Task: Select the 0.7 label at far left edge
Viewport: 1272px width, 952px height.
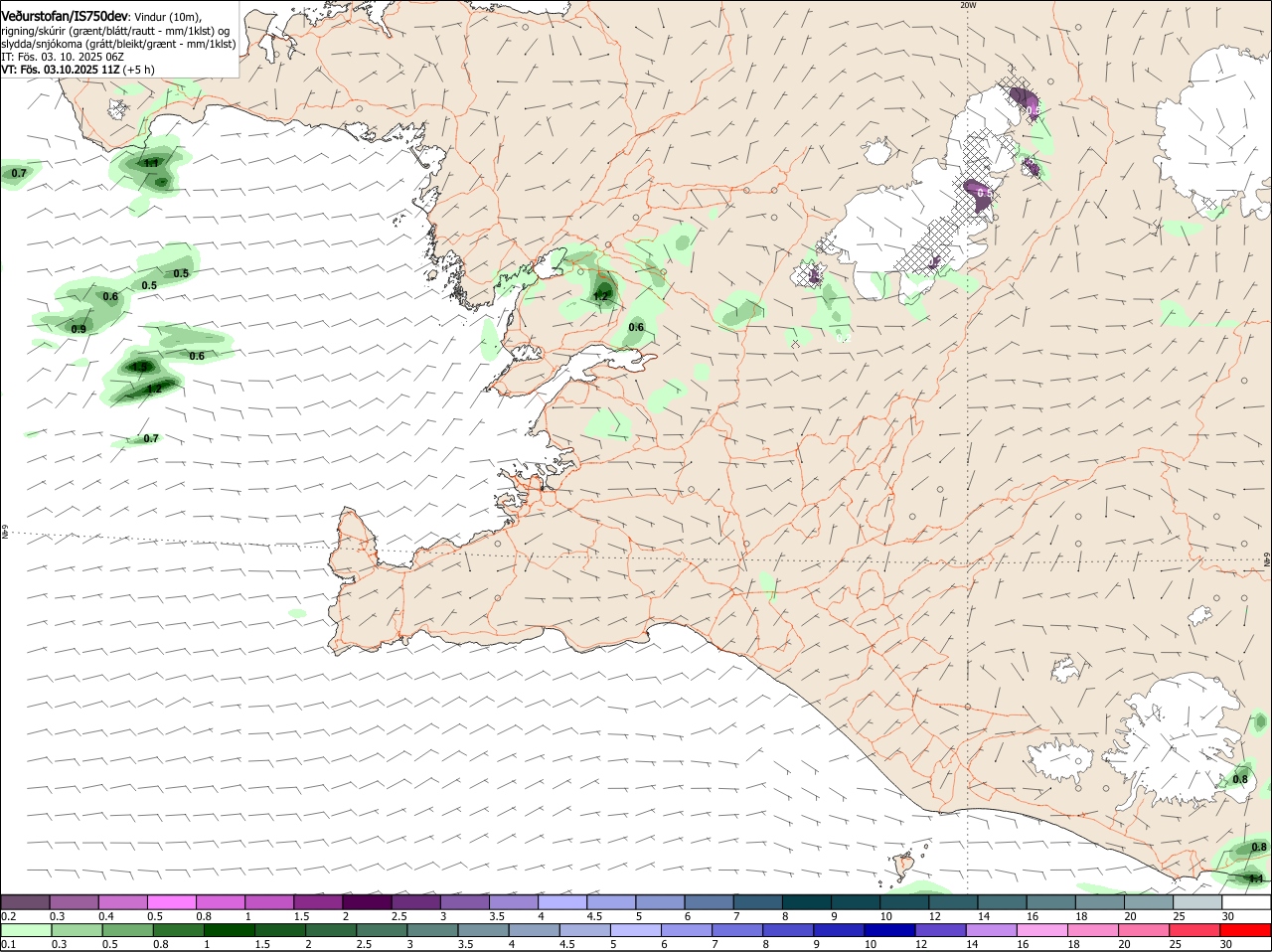Action: [x=18, y=174]
